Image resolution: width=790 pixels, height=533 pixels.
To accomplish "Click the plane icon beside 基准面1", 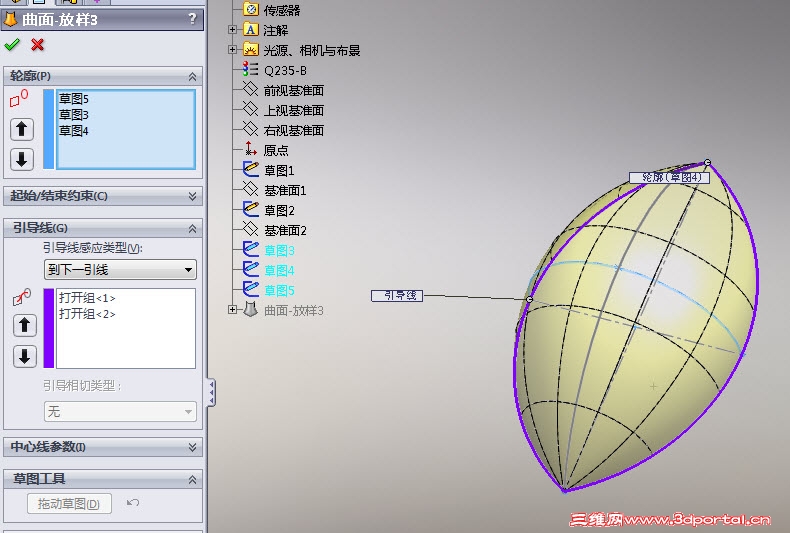I will [250, 189].
